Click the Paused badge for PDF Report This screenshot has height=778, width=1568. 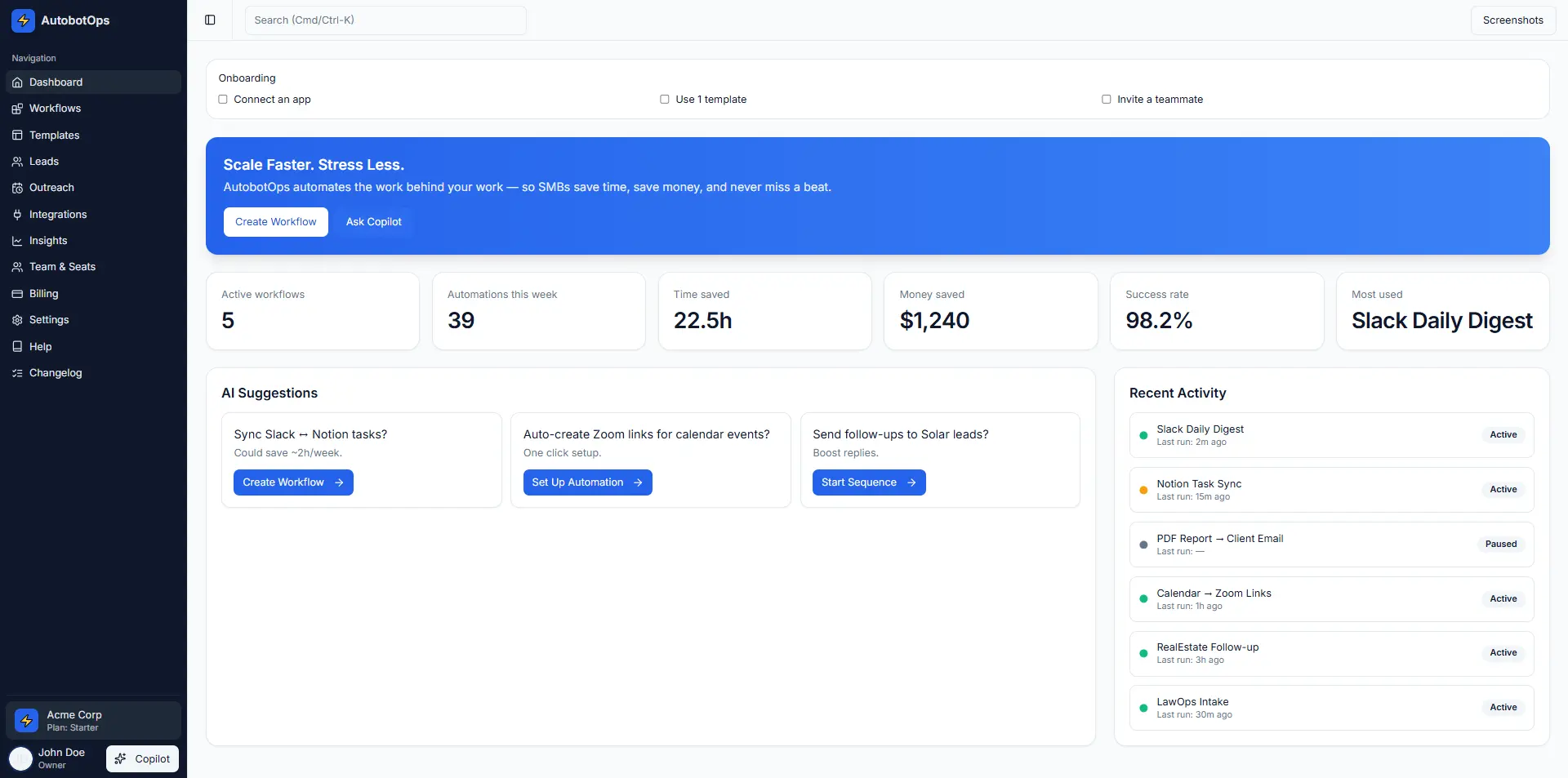coord(1501,545)
